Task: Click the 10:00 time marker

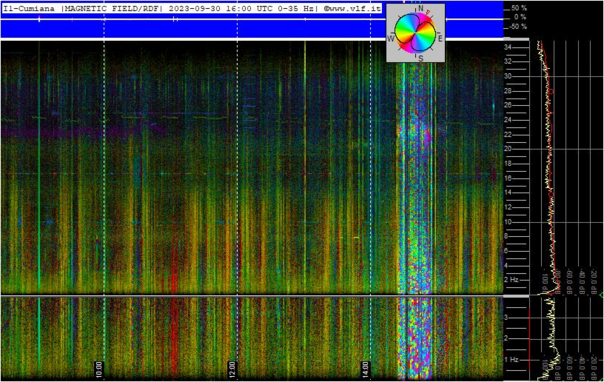Action: pos(99,369)
